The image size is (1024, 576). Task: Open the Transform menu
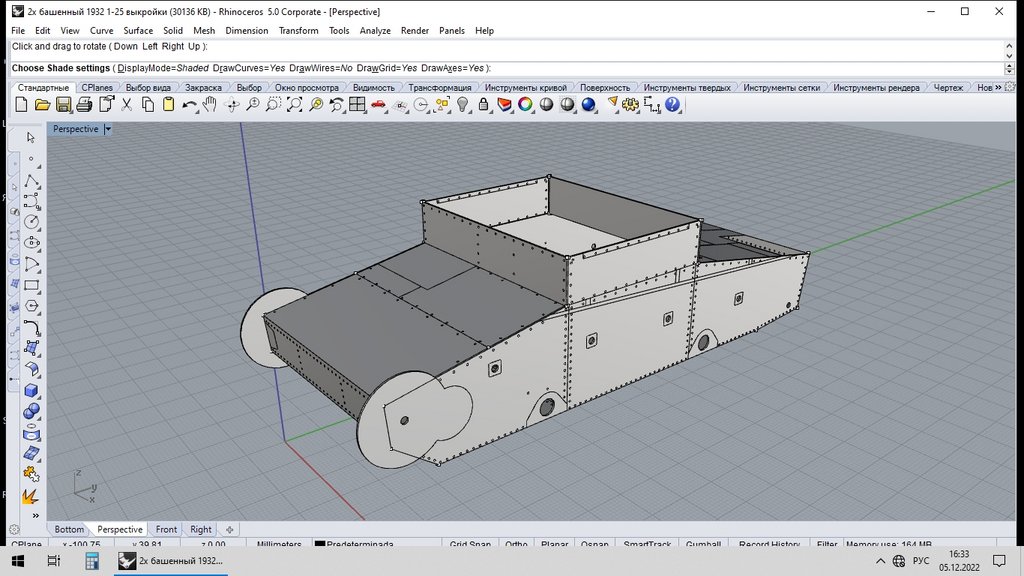298,31
